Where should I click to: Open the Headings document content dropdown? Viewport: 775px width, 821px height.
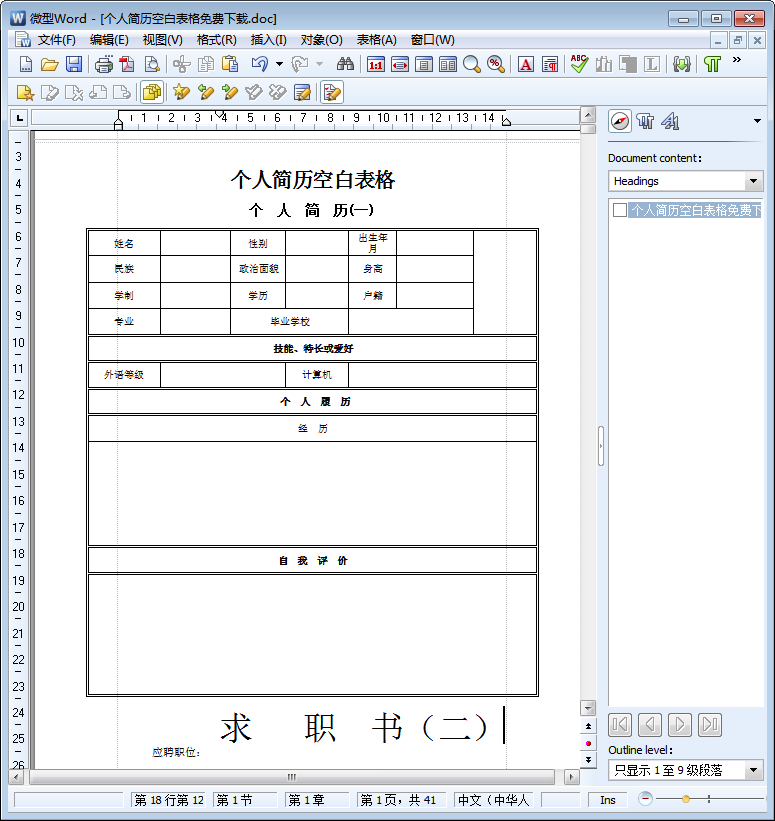pyautogui.click(x=754, y=181)
